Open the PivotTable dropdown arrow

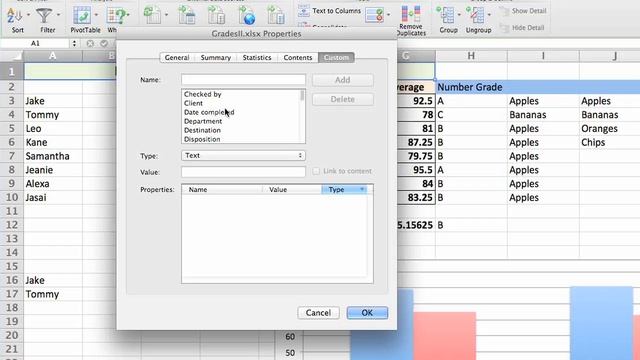click(x=96, y=15)
